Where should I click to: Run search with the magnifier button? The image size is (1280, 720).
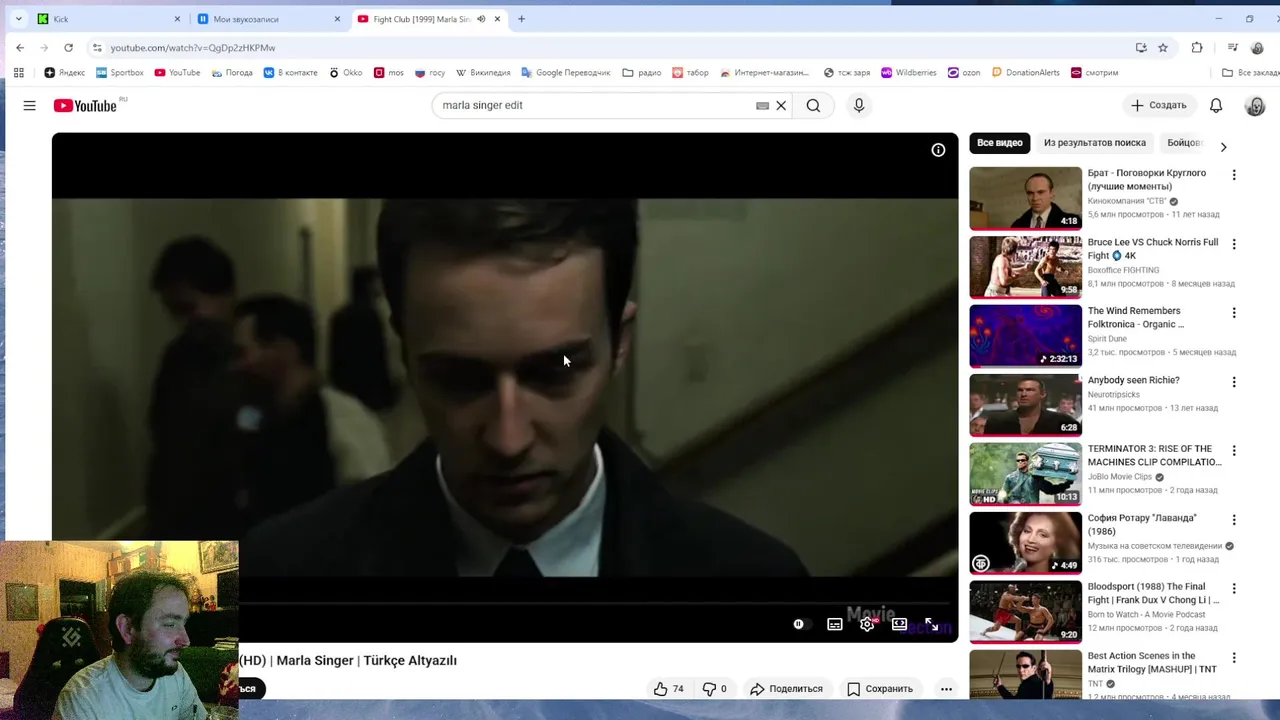tap(813, 105)
